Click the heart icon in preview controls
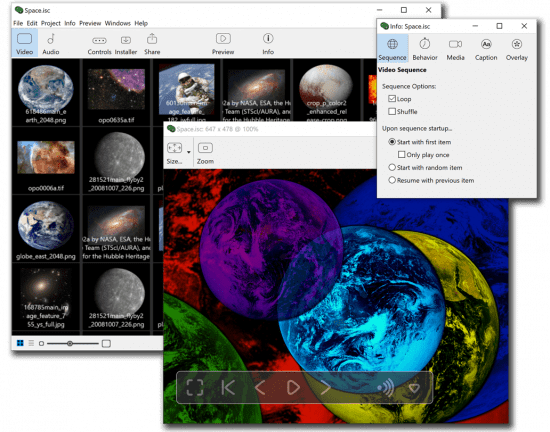550x432 pixels. click(414, 388)
